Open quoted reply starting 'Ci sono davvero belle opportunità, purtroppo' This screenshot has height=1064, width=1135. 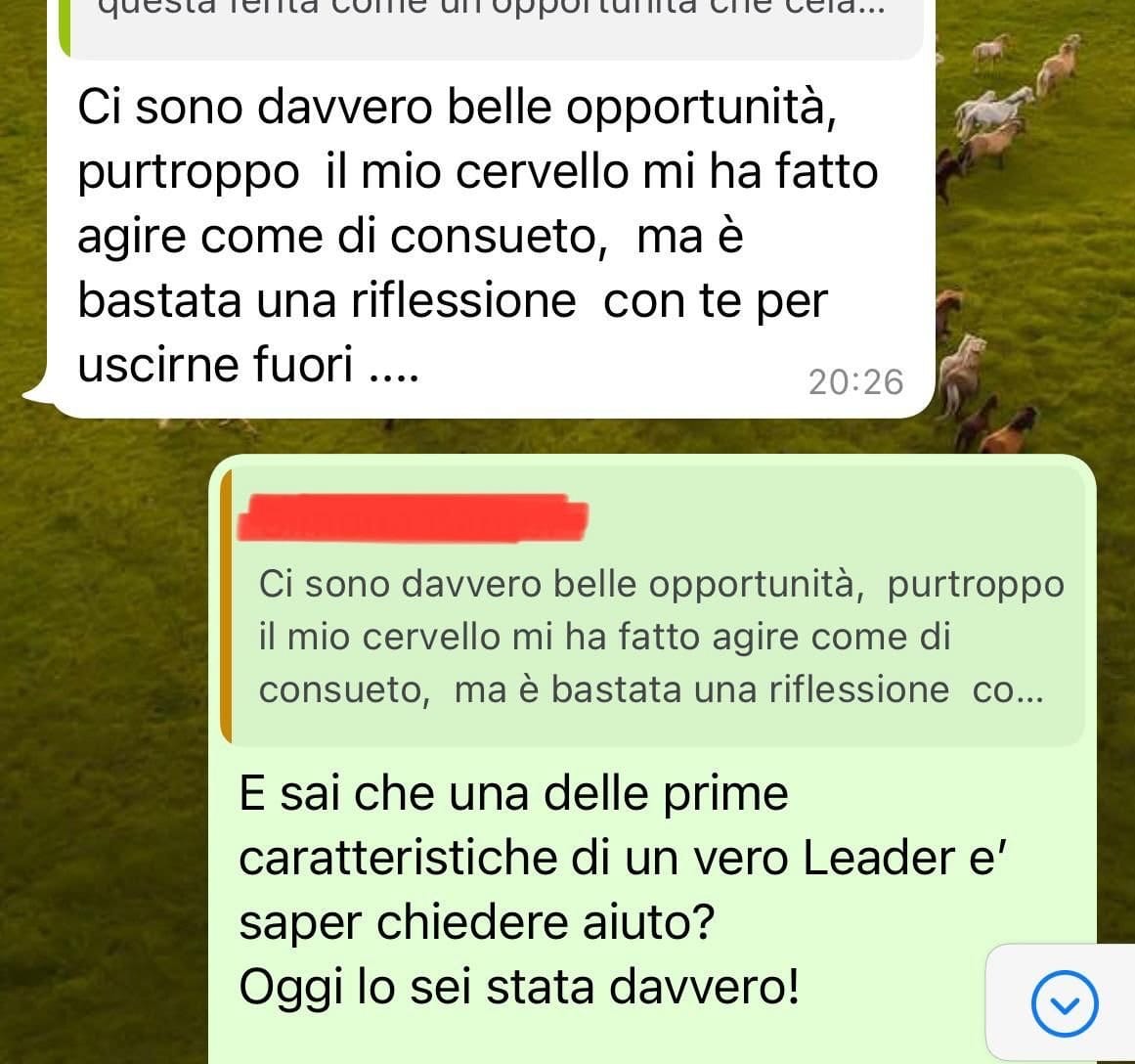[652, 605]
